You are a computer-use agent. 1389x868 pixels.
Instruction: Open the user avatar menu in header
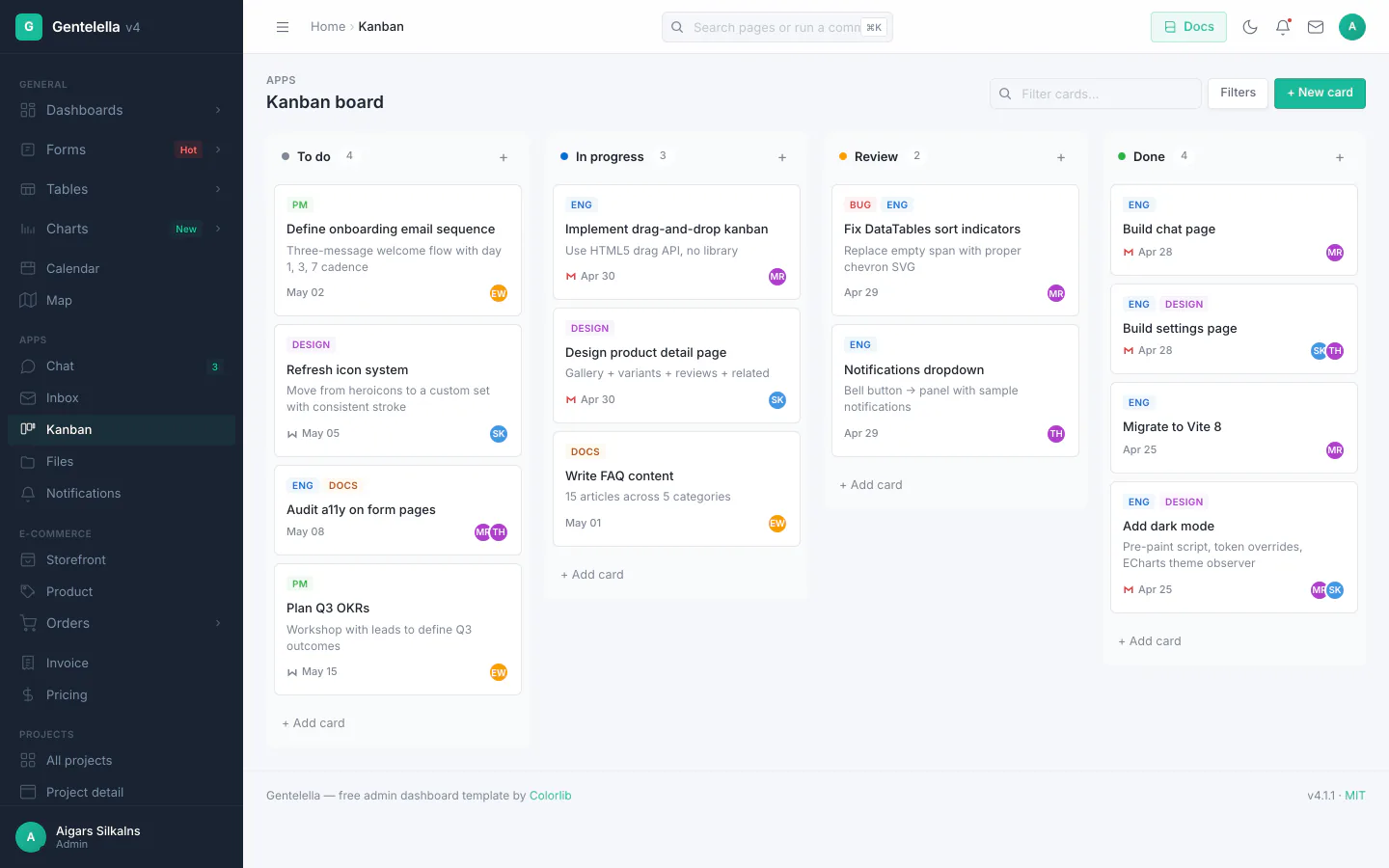click(x=1352, y=27)
